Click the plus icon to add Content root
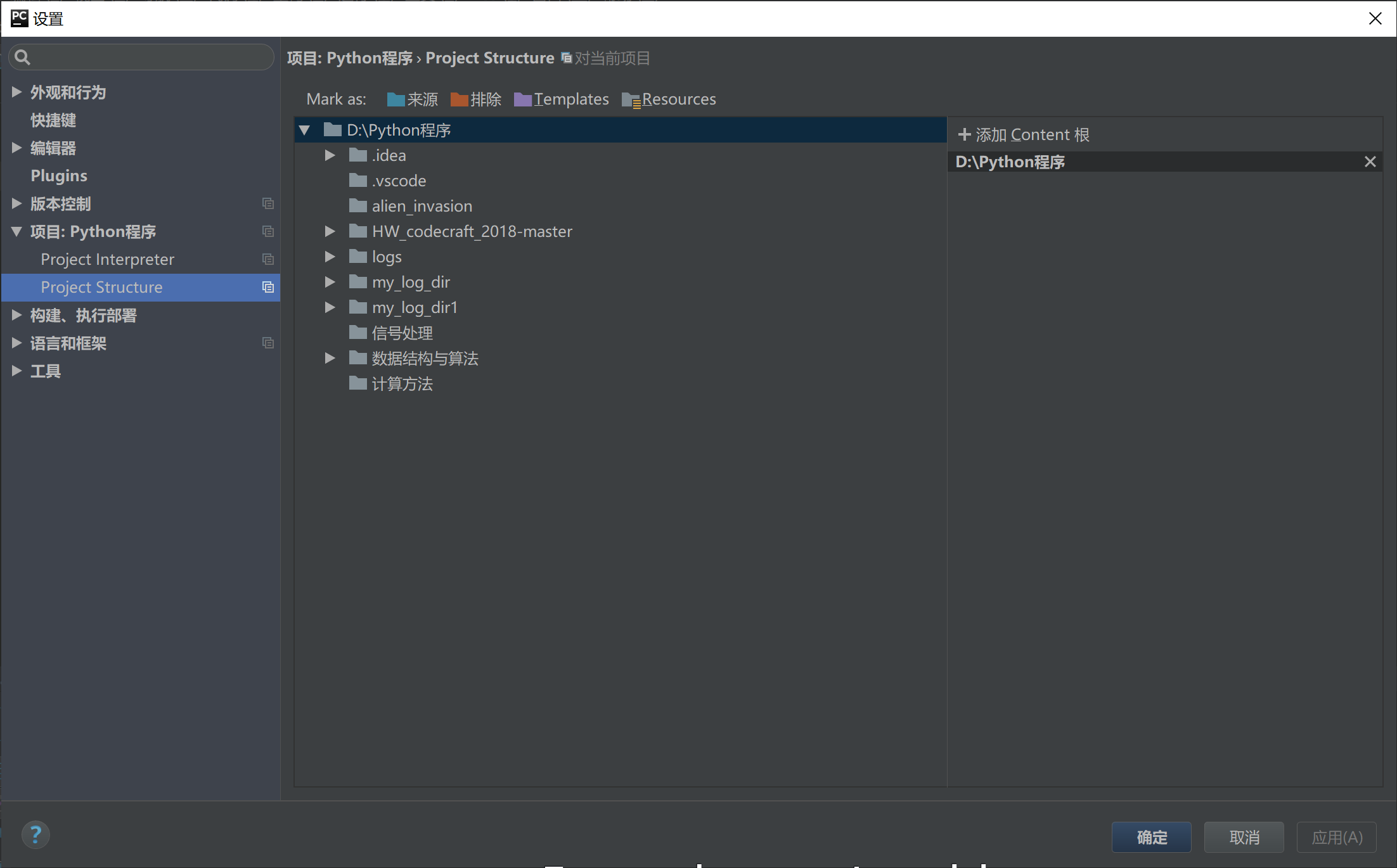Viewport: 1397px width, 868px height. [964, 134]
